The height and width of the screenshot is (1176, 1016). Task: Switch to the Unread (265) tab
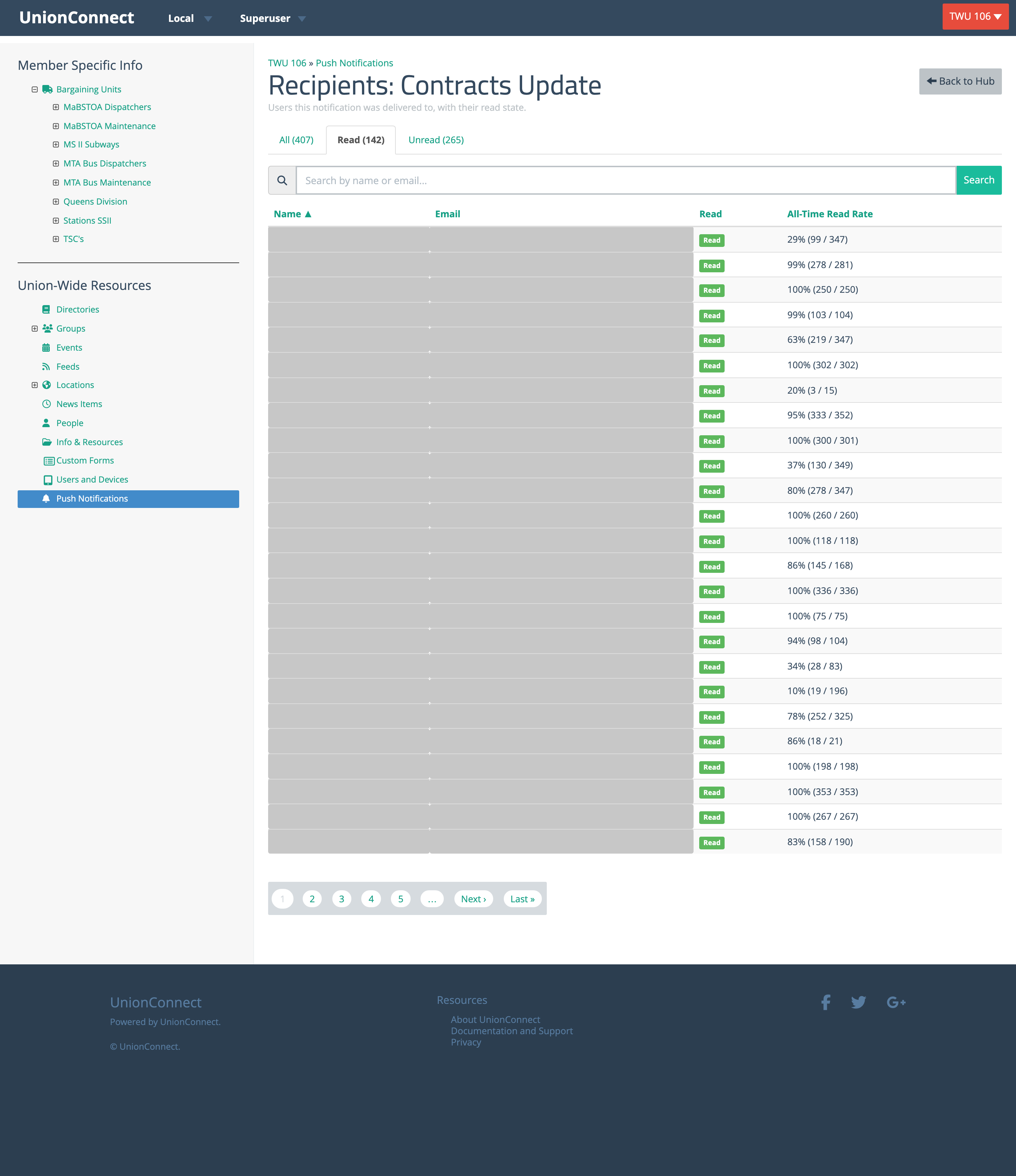[x=436, y=140]
